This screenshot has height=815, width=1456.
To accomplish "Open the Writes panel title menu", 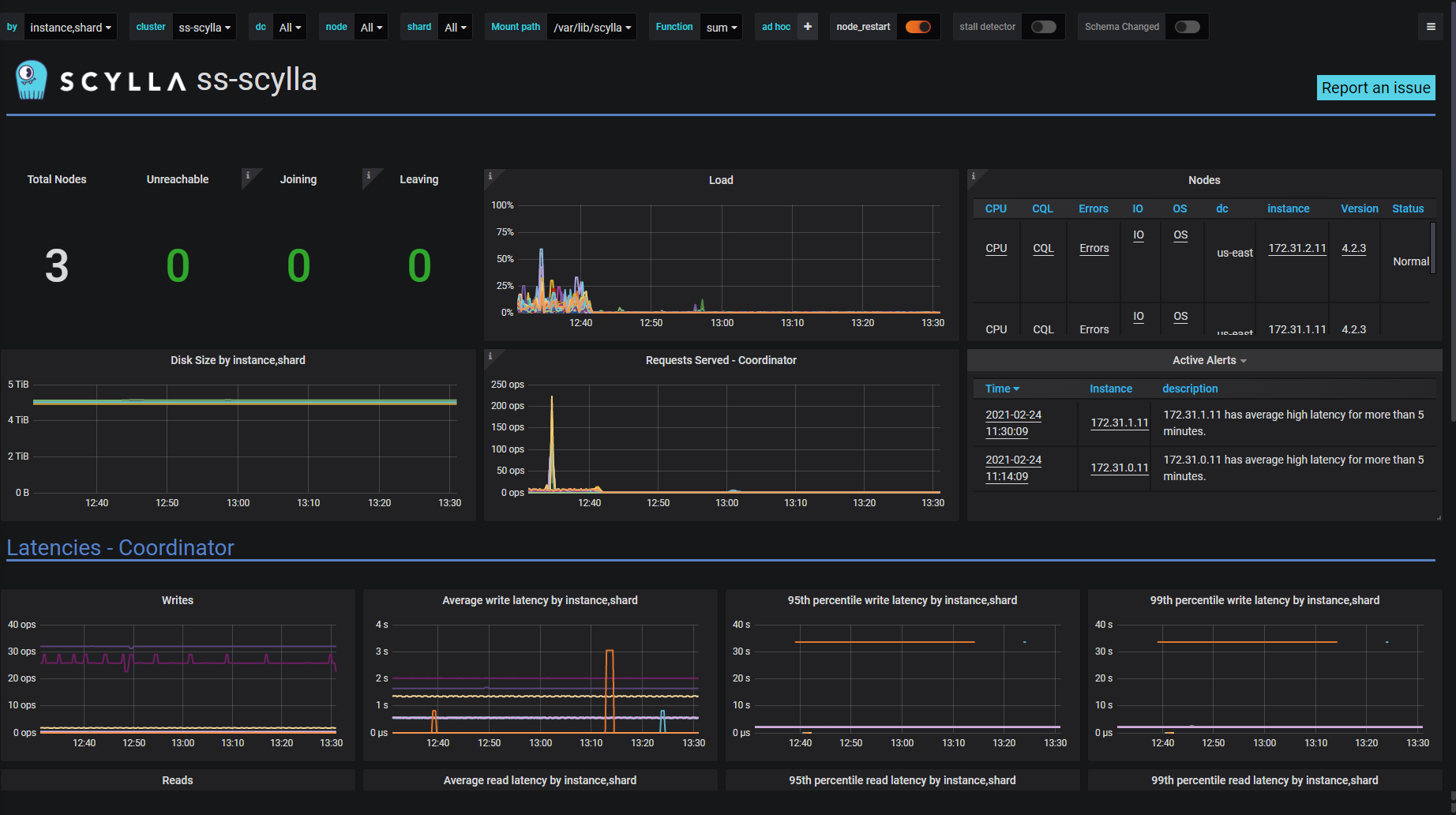I will click(177, 599).
